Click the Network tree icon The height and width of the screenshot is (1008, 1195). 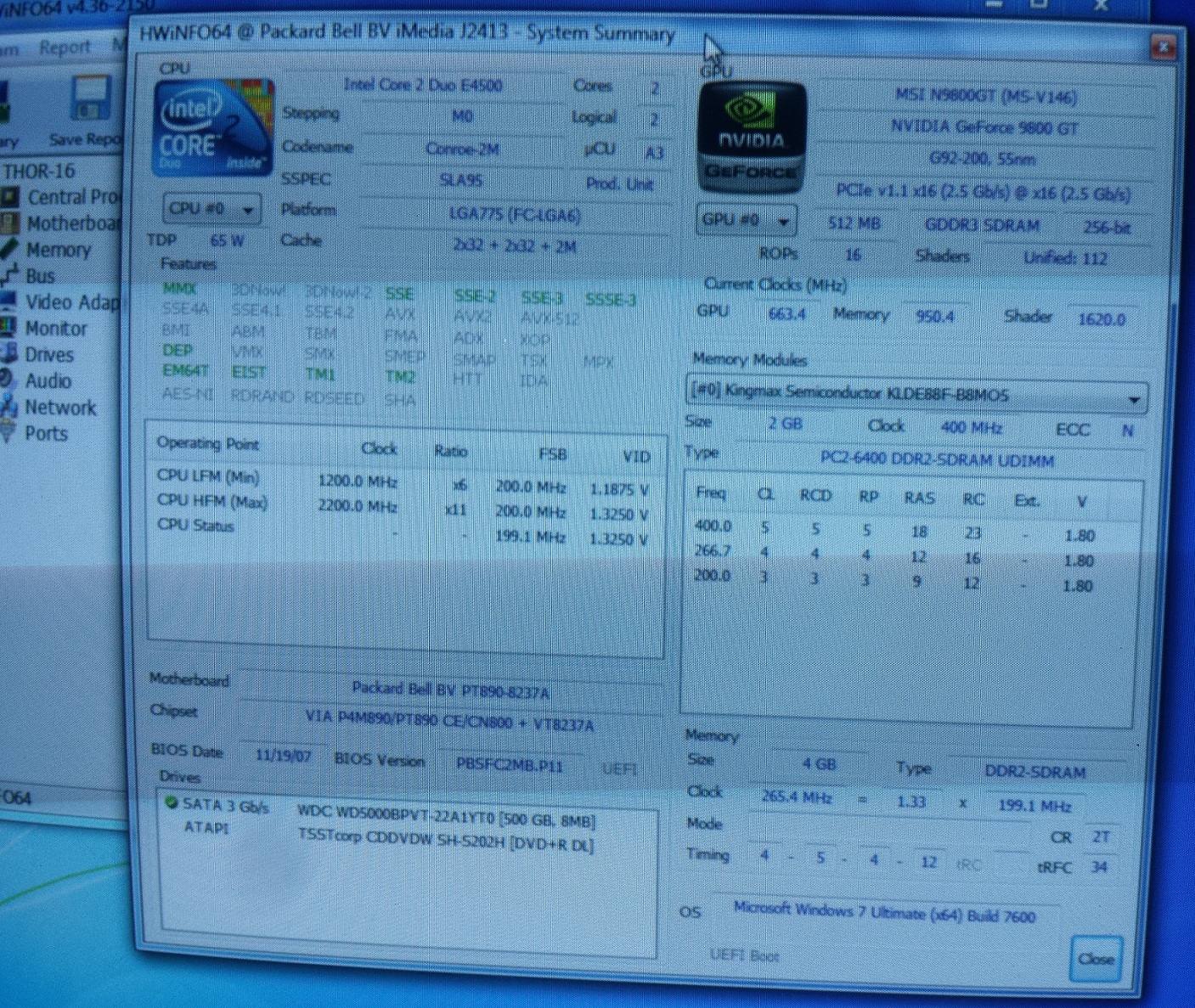pyautogui.click(x=8, y=407)
